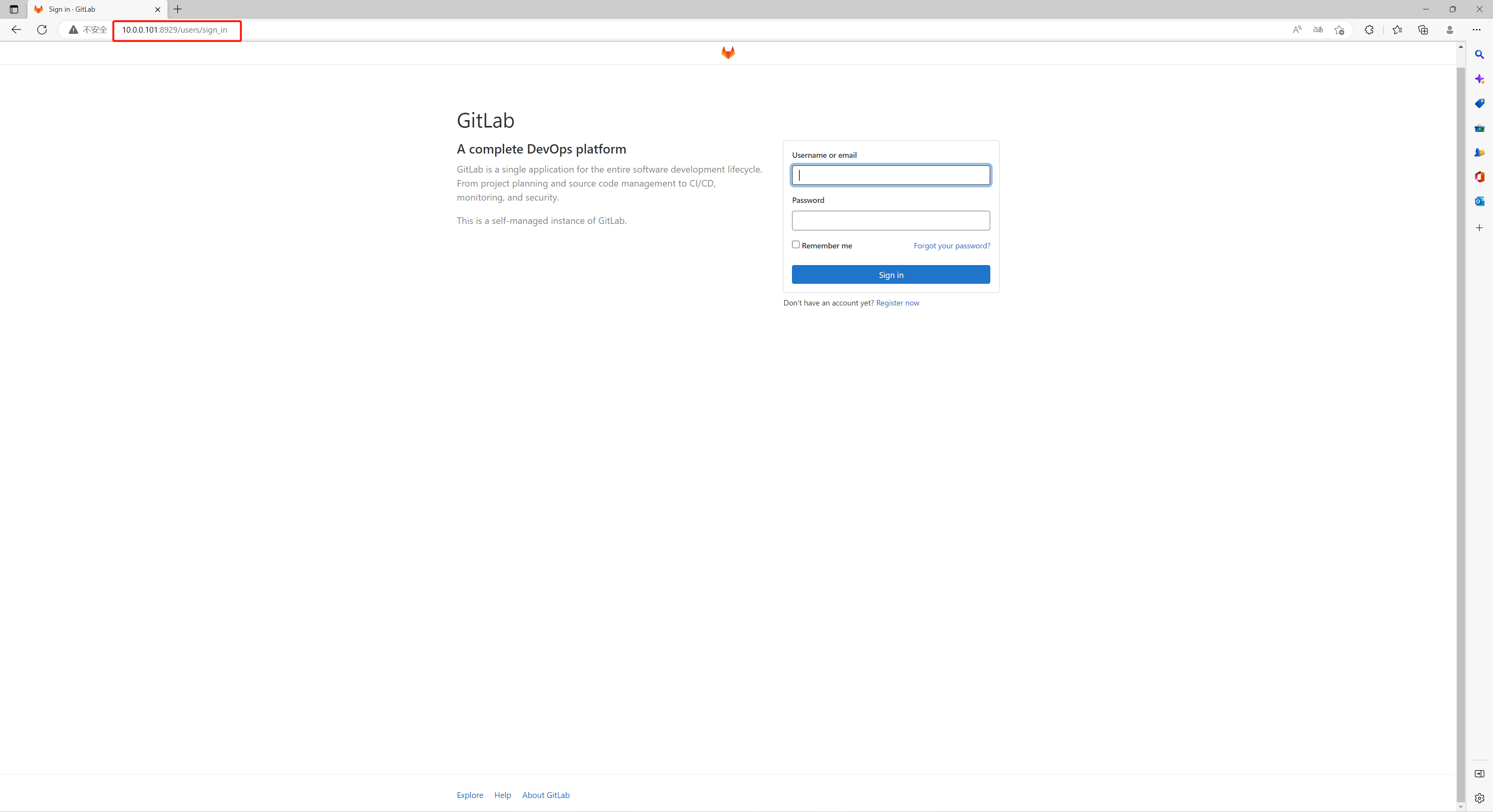Screen dimensions: 1493x812
Task: Click the GitLab heading text
Action: (485, 120)
